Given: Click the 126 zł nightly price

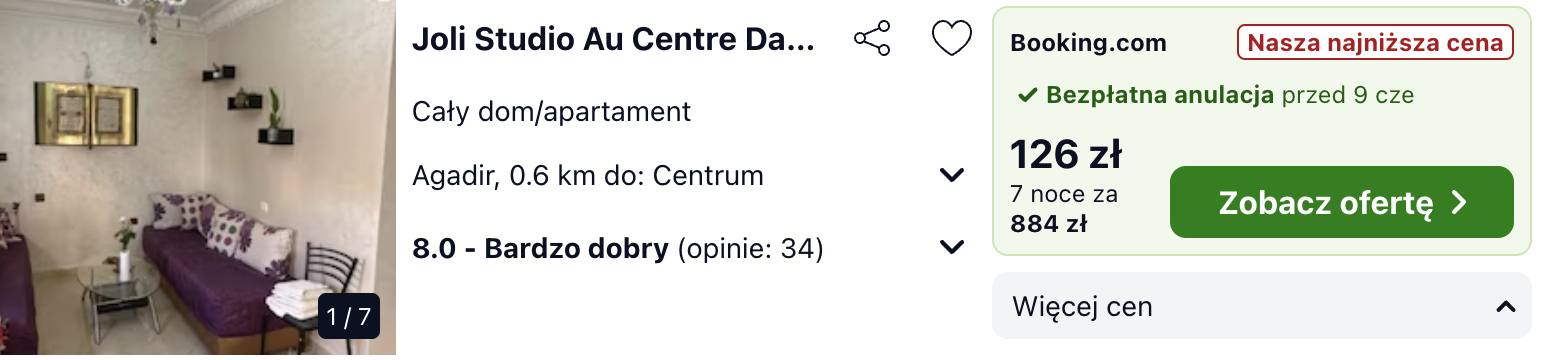Looking at the screenshot, I should (x=1065, y=155).
